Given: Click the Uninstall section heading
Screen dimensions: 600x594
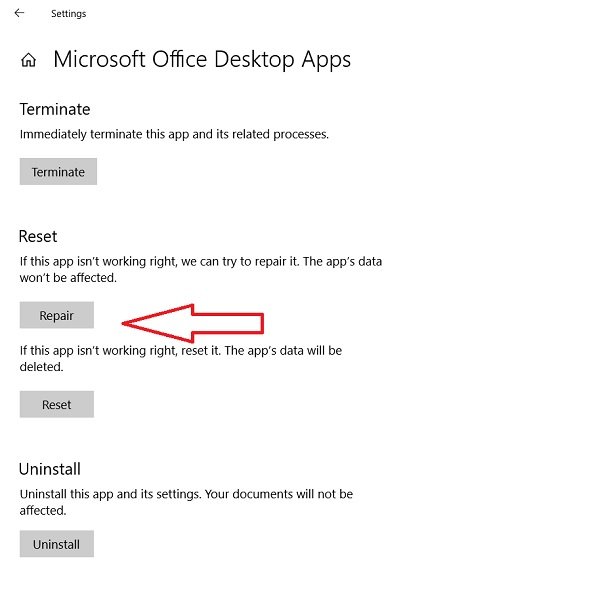Looking at the screenshot, I should coord(50,469).
